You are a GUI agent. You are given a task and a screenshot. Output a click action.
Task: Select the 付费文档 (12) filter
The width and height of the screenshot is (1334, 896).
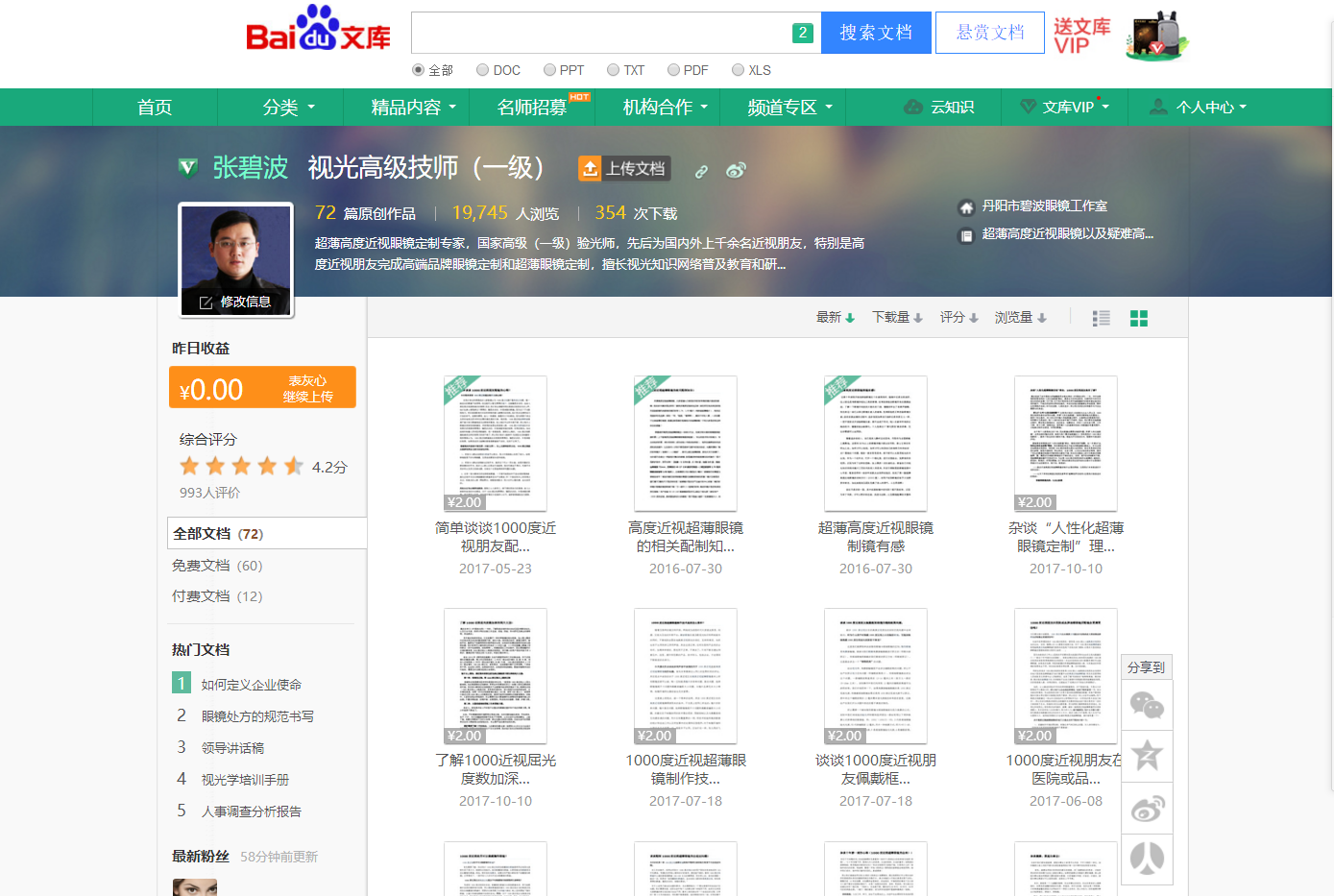(x=217, y=596)
